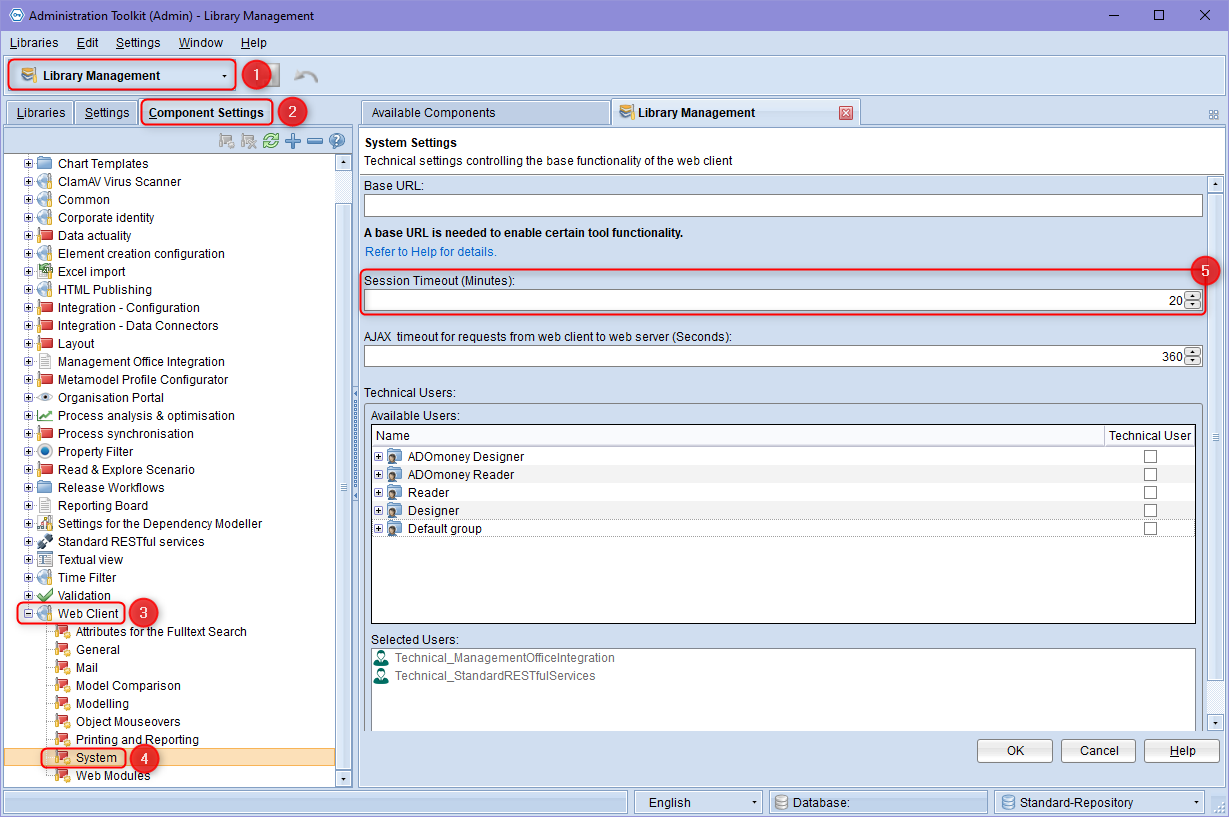The image size is (1229, 817).
Task: Click the AJAX timeout stepper arrows
Action: tap(1193, 356)
